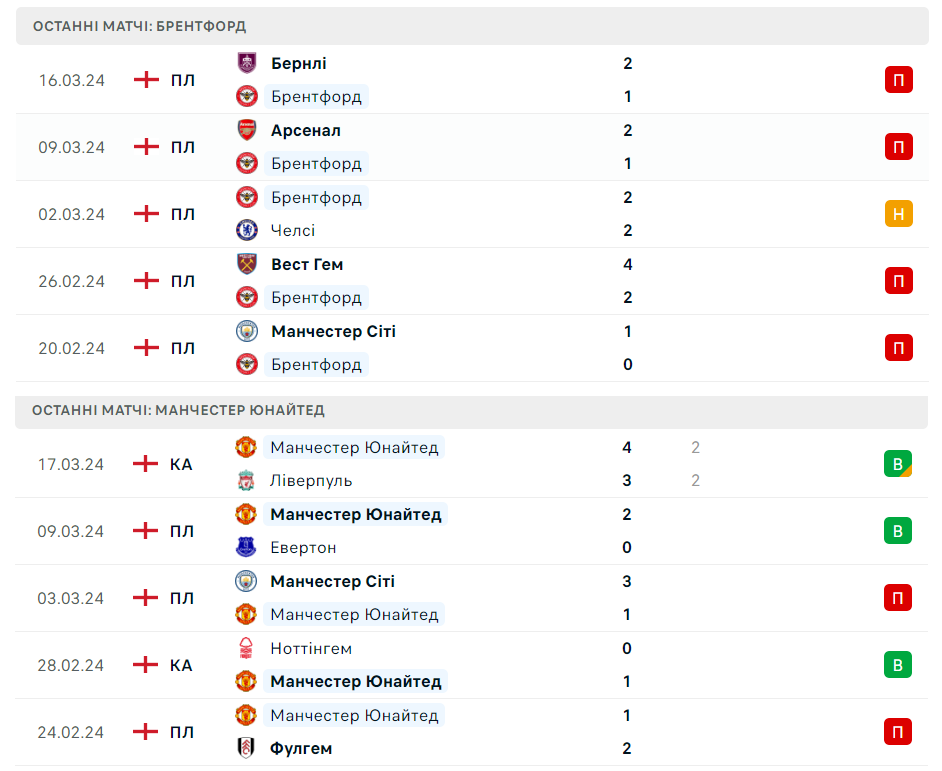The image size is (942, 771).
Task: Click the Arsenal club crest icon
Action: click(247, 130)
